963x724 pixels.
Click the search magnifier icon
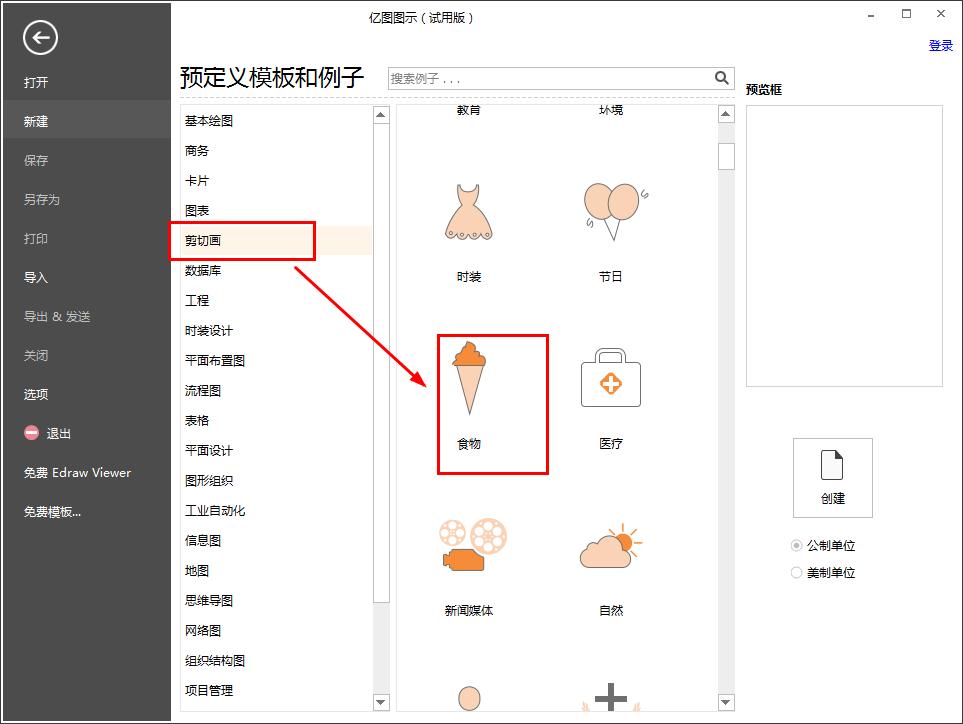[721, 77]
